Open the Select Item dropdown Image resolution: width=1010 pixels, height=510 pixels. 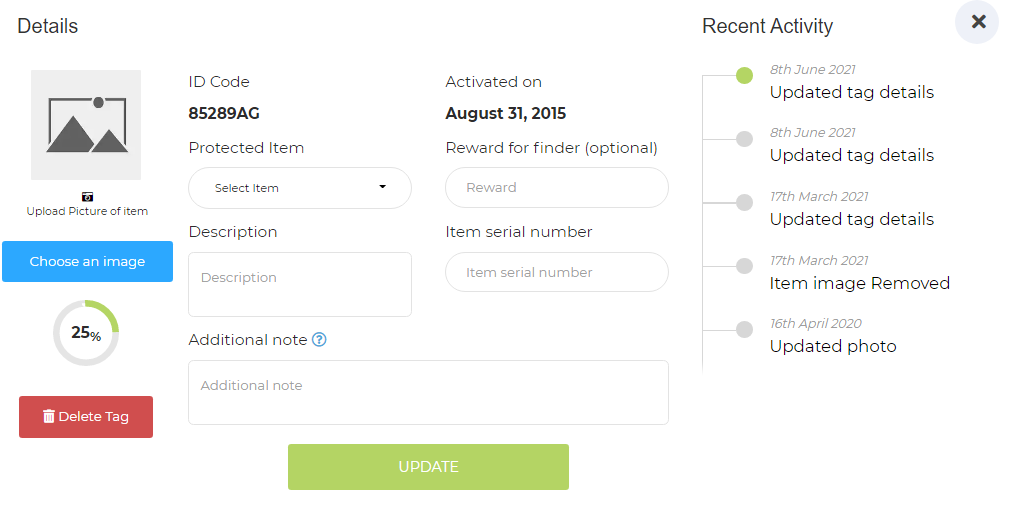pos(299,188)
